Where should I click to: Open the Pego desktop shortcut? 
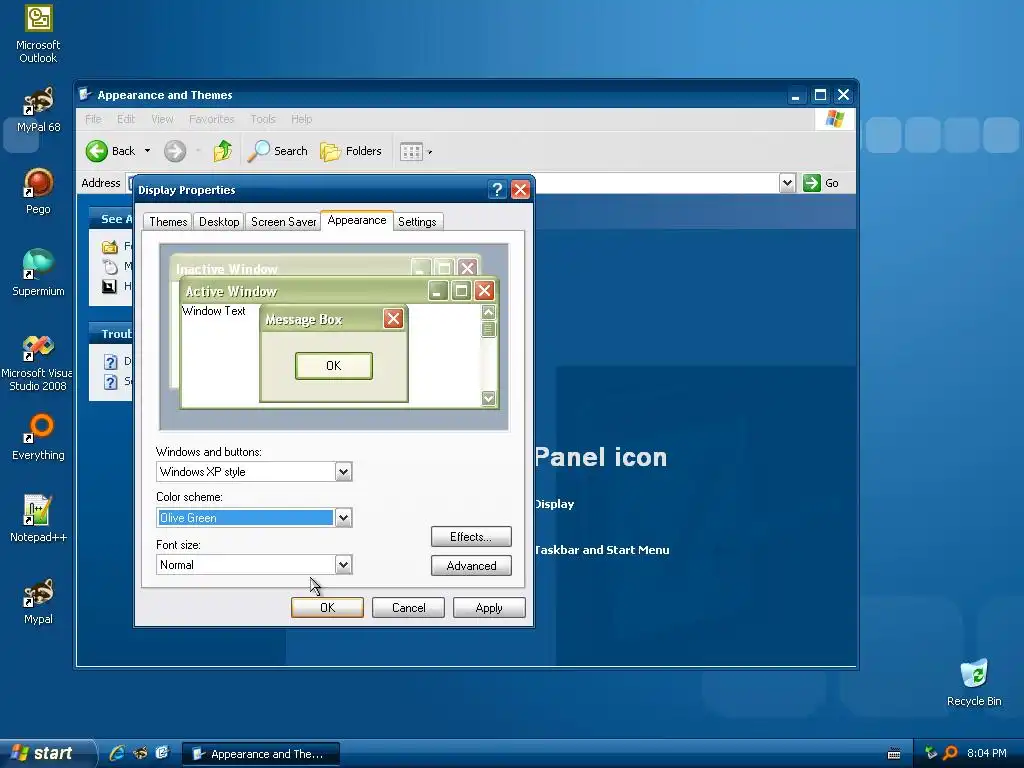tap(38, 192)
